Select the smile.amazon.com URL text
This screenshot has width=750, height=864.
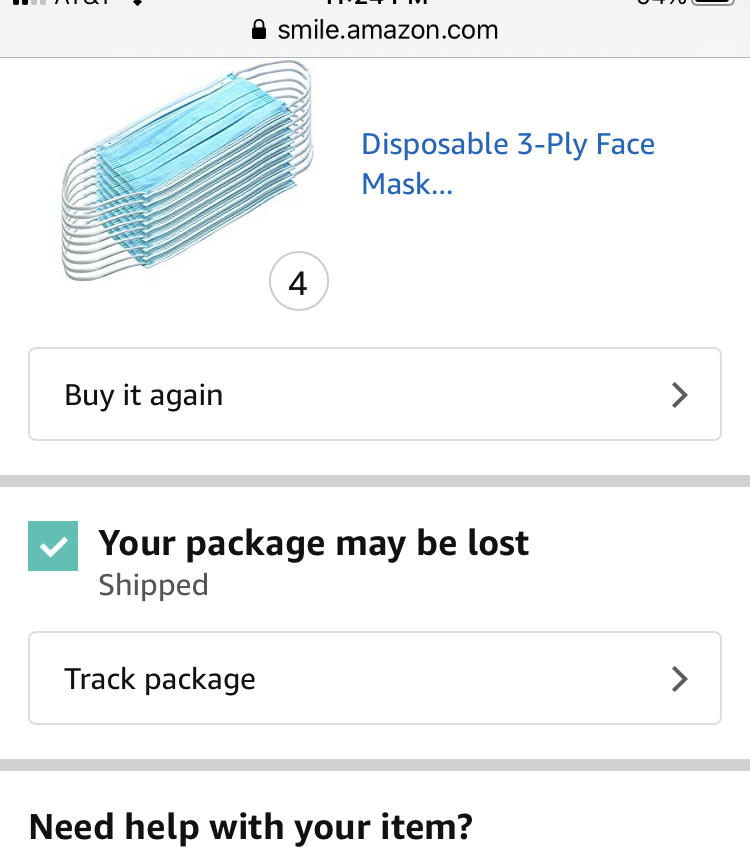point(387,30)
